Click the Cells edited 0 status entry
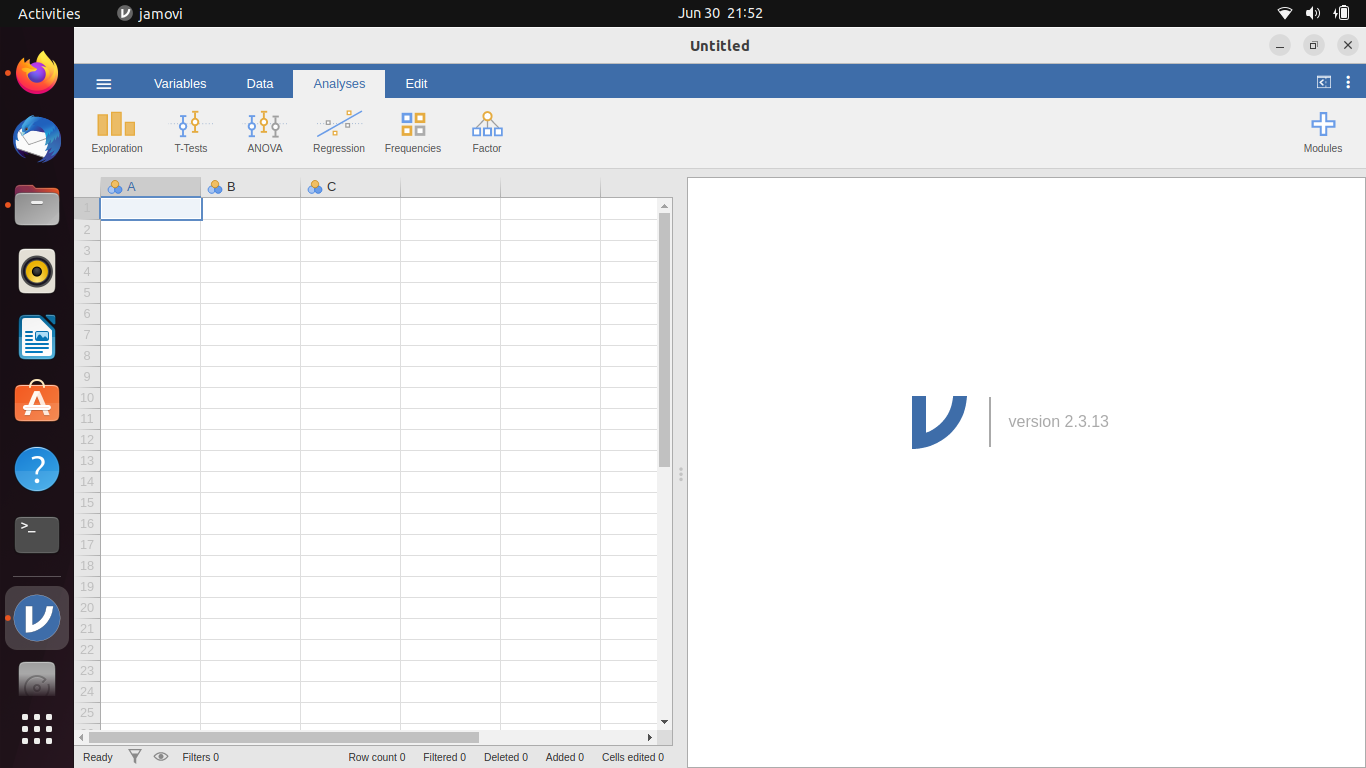Viewport: 1366px width, 768px height. 633,757
